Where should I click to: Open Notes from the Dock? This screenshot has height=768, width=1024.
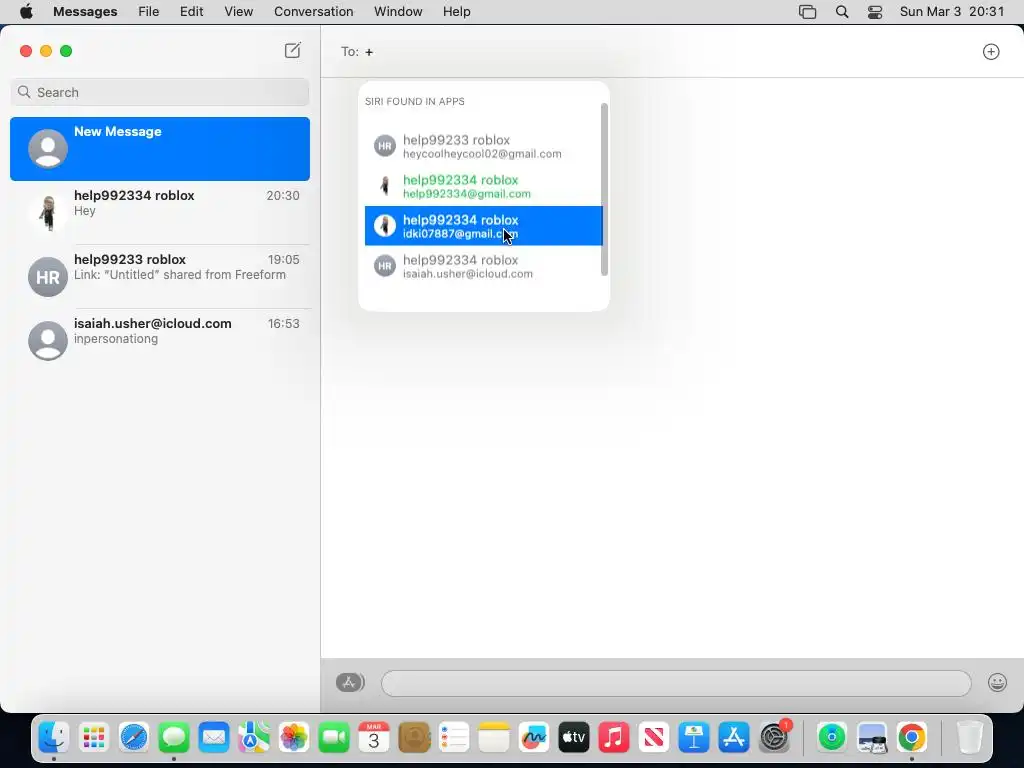pyautogui.click(x=494, y=738)
